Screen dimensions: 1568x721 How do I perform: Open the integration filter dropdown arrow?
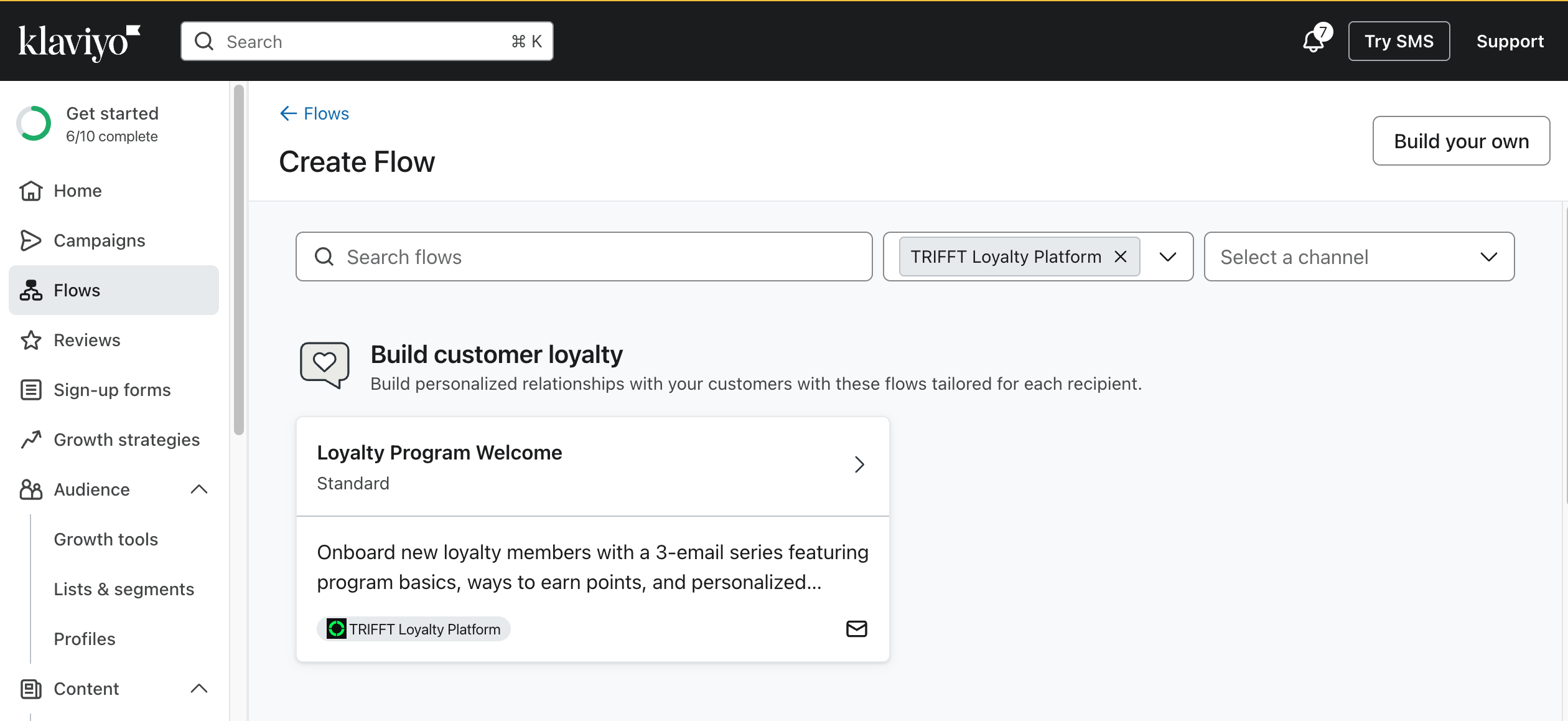[x=1168, y=257]
